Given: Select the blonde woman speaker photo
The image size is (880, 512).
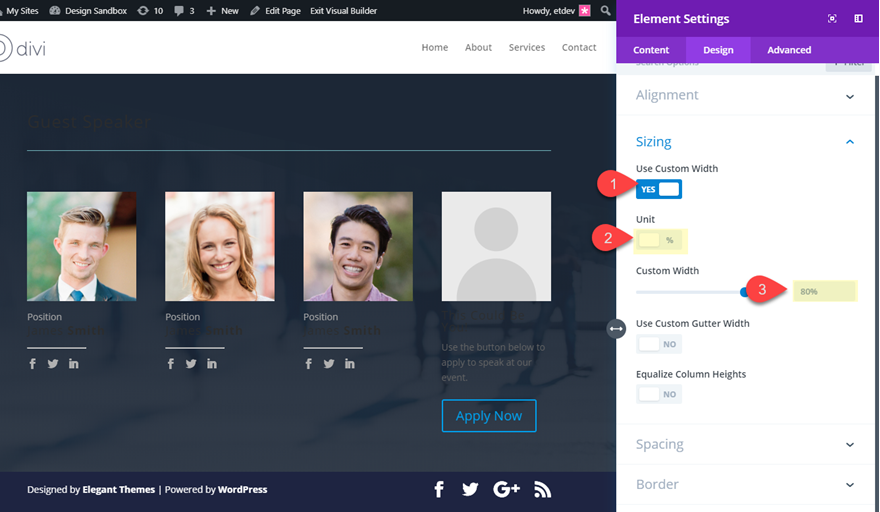Looking at the screenshot, I should tap(220, 246).
